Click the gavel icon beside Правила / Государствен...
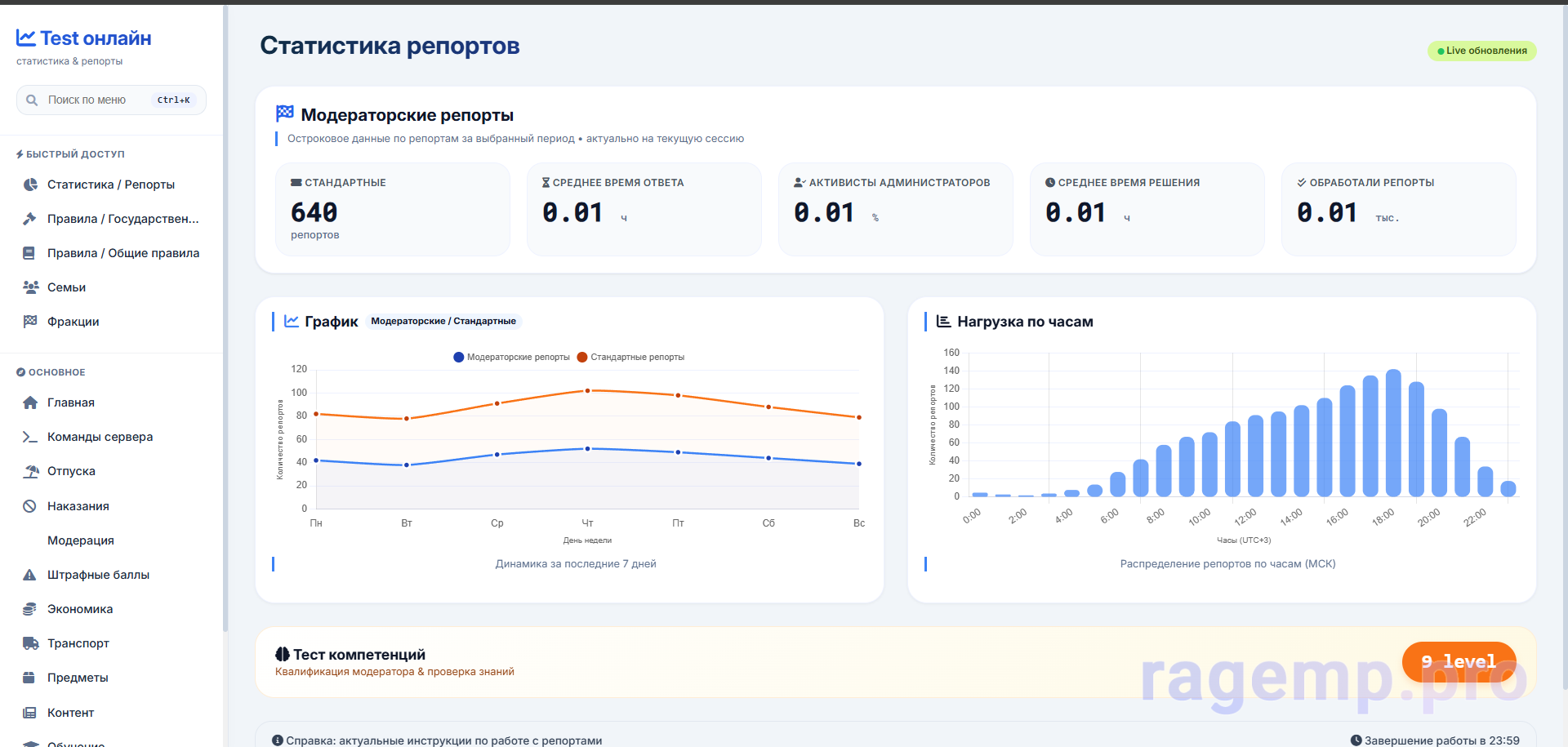Image resolution: width=1568 pixels, height=747 pixels. [x=30, y=219]
